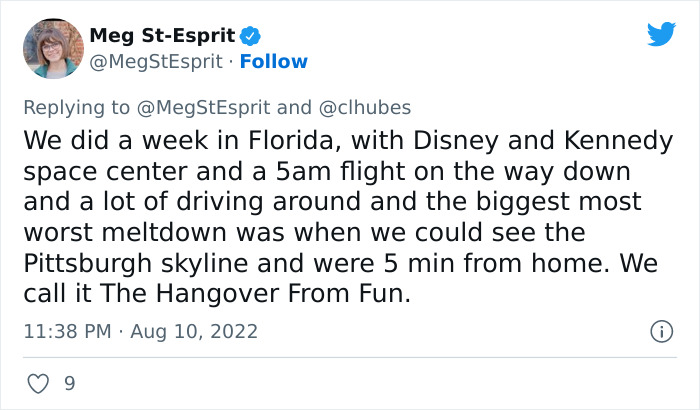The height and width of the screenshot is (410, 700).
Task: Follow Meg St-Esprit via the Follow link
Action: click(276, 61)
